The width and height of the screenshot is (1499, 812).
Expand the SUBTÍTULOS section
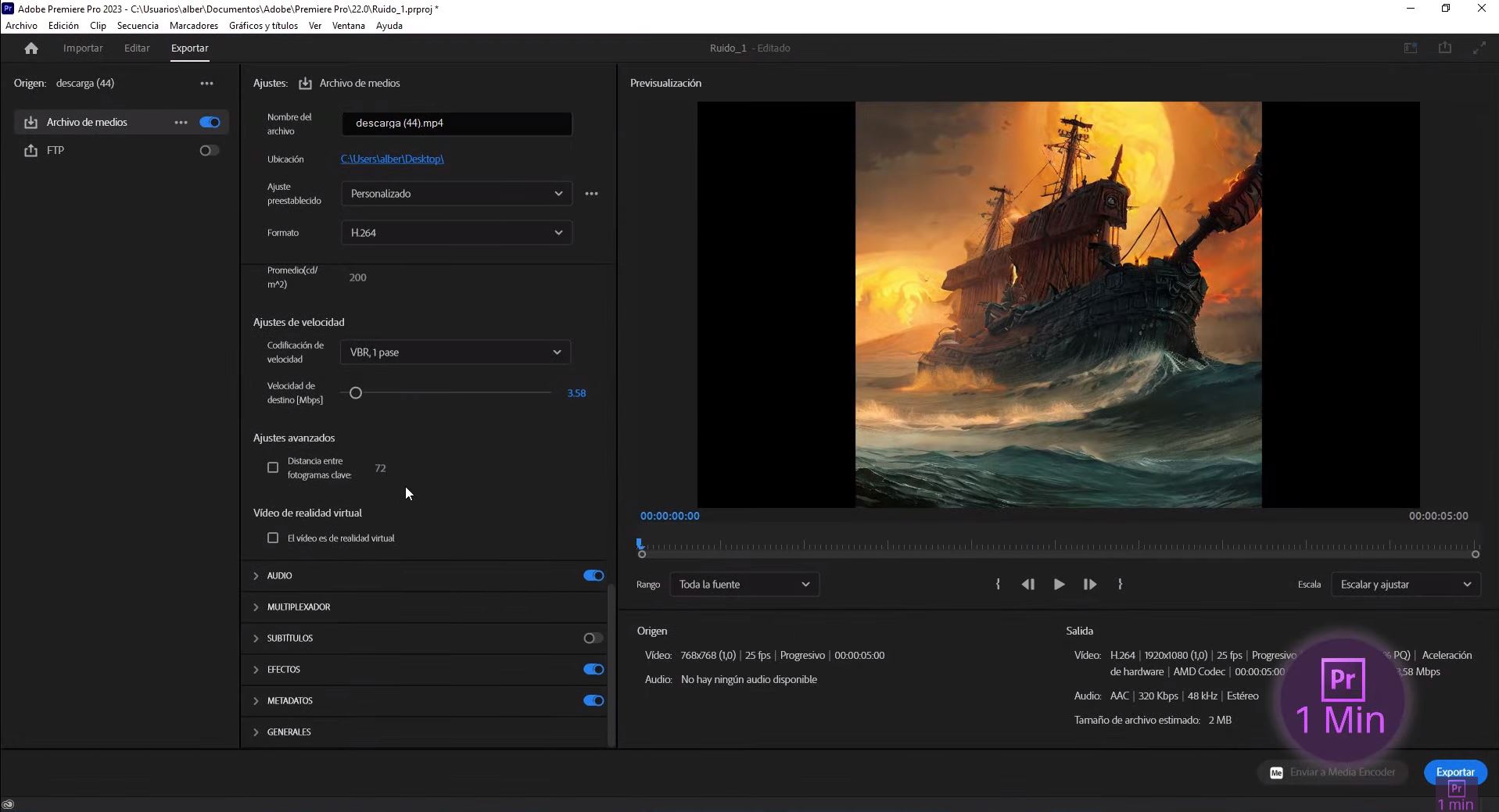(x=256, y=638)
